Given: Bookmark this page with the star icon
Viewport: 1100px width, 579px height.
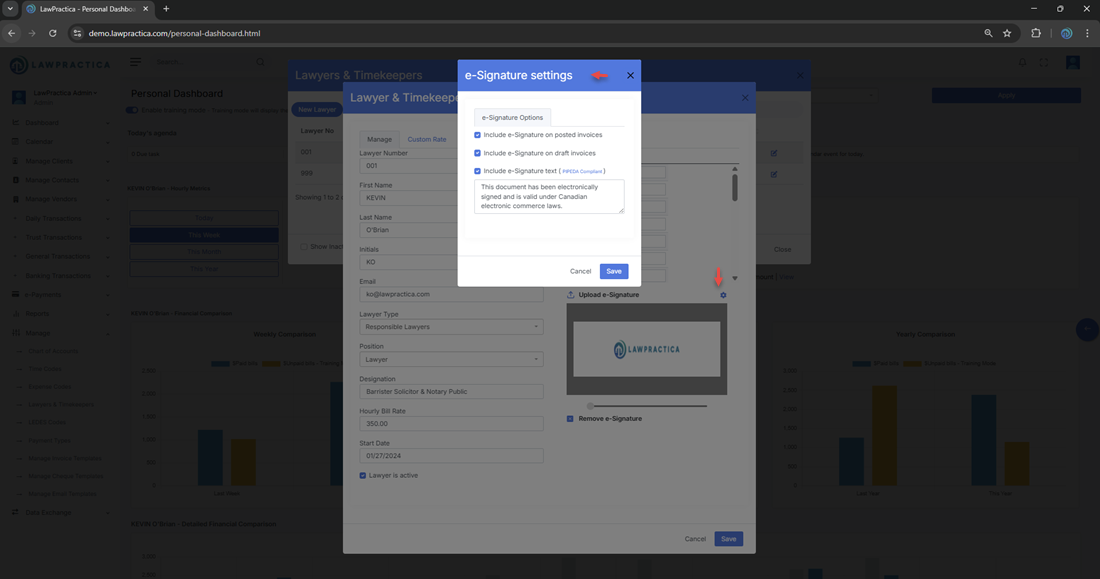Looking at the screenshot, I should pyautogui.click(x=1007, y=33).
